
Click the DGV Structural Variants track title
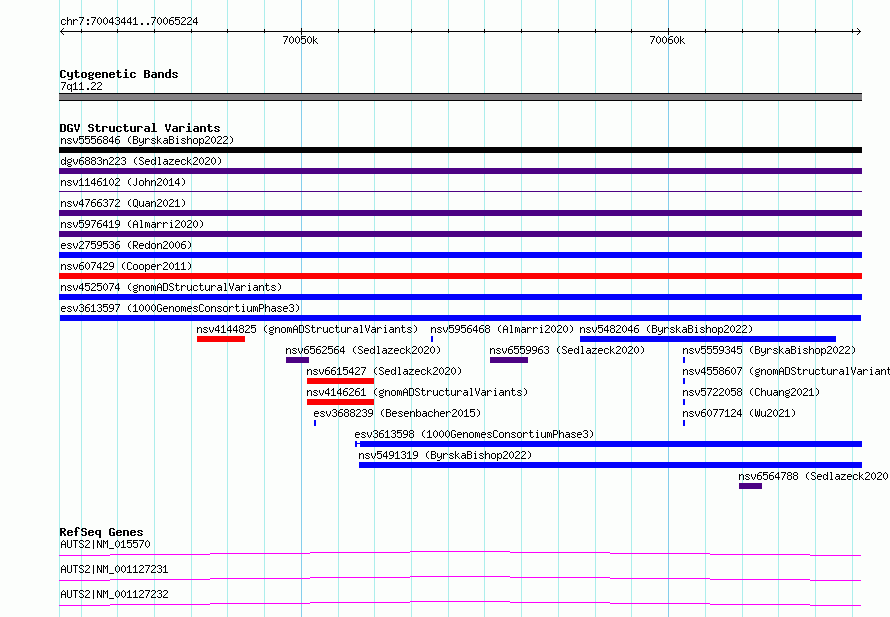(x=140, y=128)
